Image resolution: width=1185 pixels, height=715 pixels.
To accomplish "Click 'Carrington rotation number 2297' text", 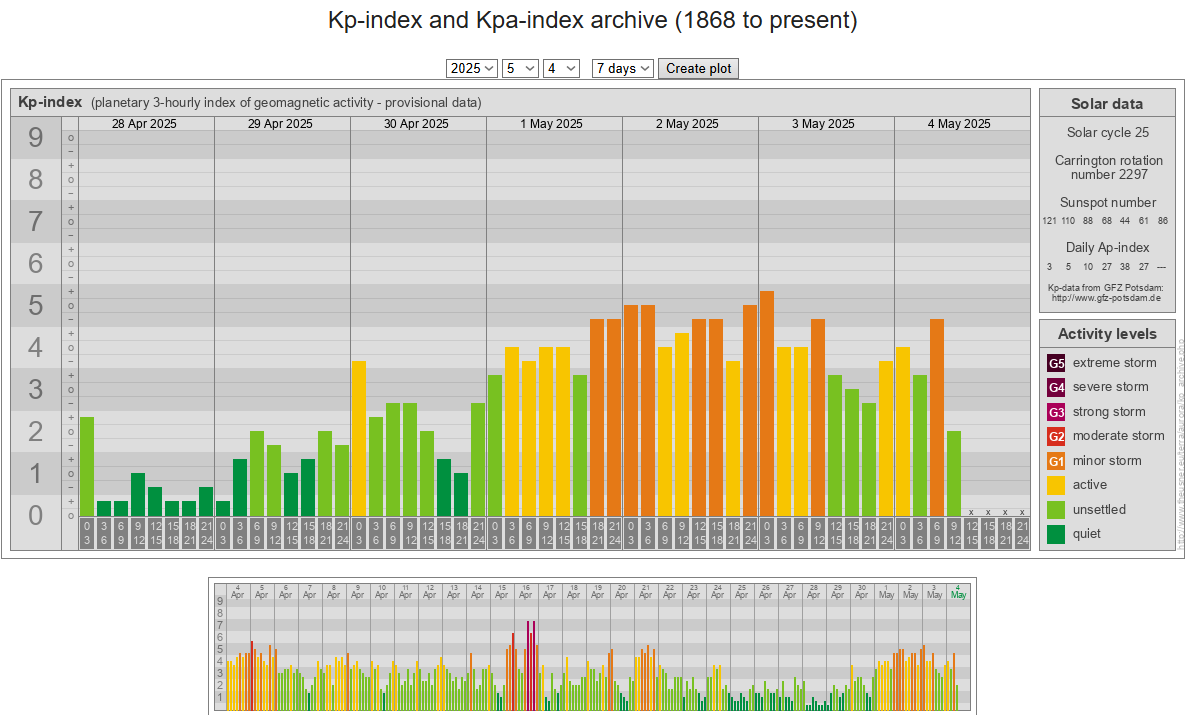I will point(1109,168).
